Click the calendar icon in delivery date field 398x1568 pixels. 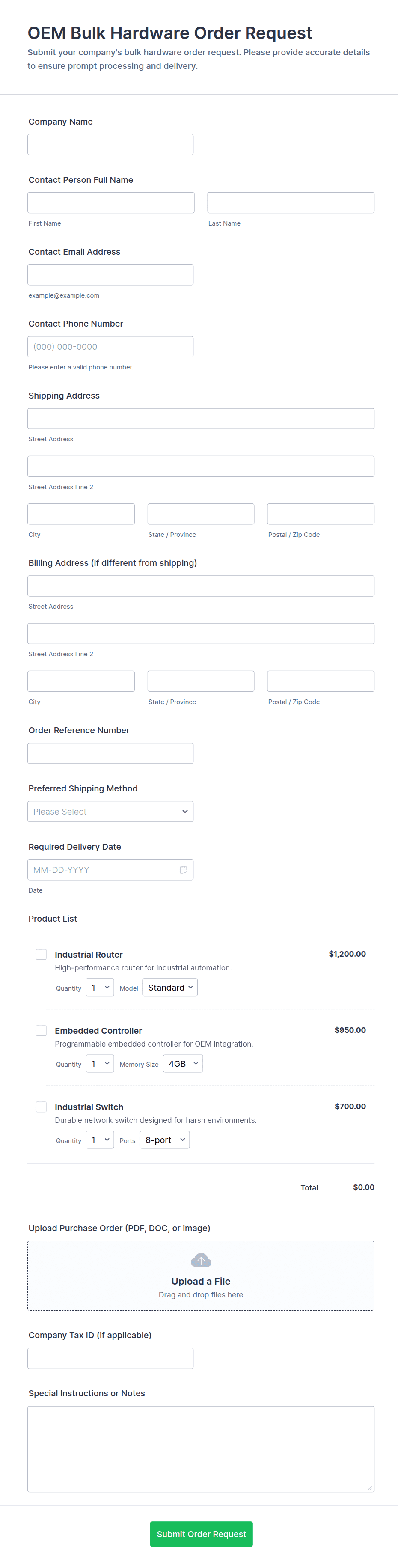(183, 870)
